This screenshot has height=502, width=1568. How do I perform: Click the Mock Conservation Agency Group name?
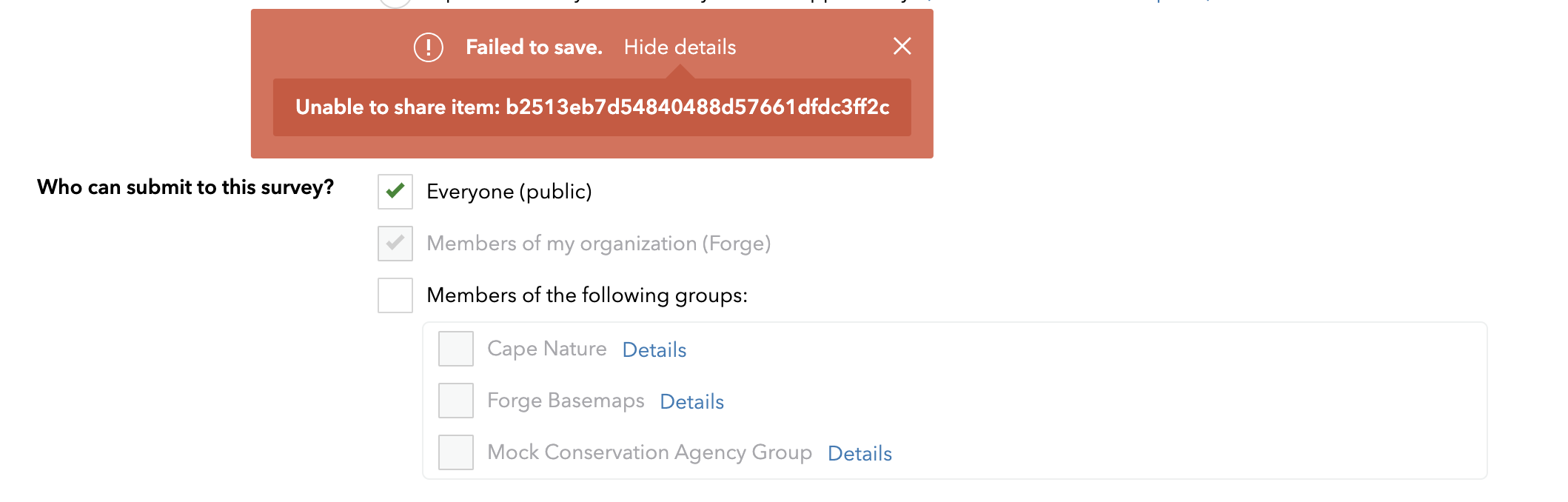pyautogui.click(x=649, y=452)
